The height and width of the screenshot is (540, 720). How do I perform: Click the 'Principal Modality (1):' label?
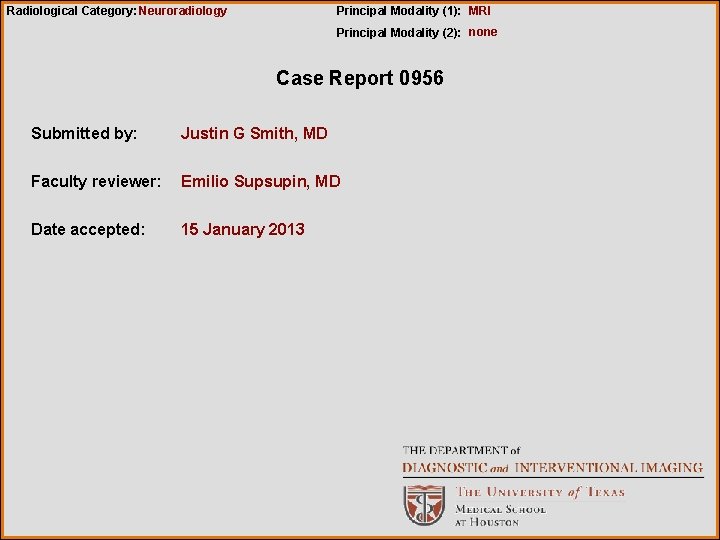pos(398,11)
